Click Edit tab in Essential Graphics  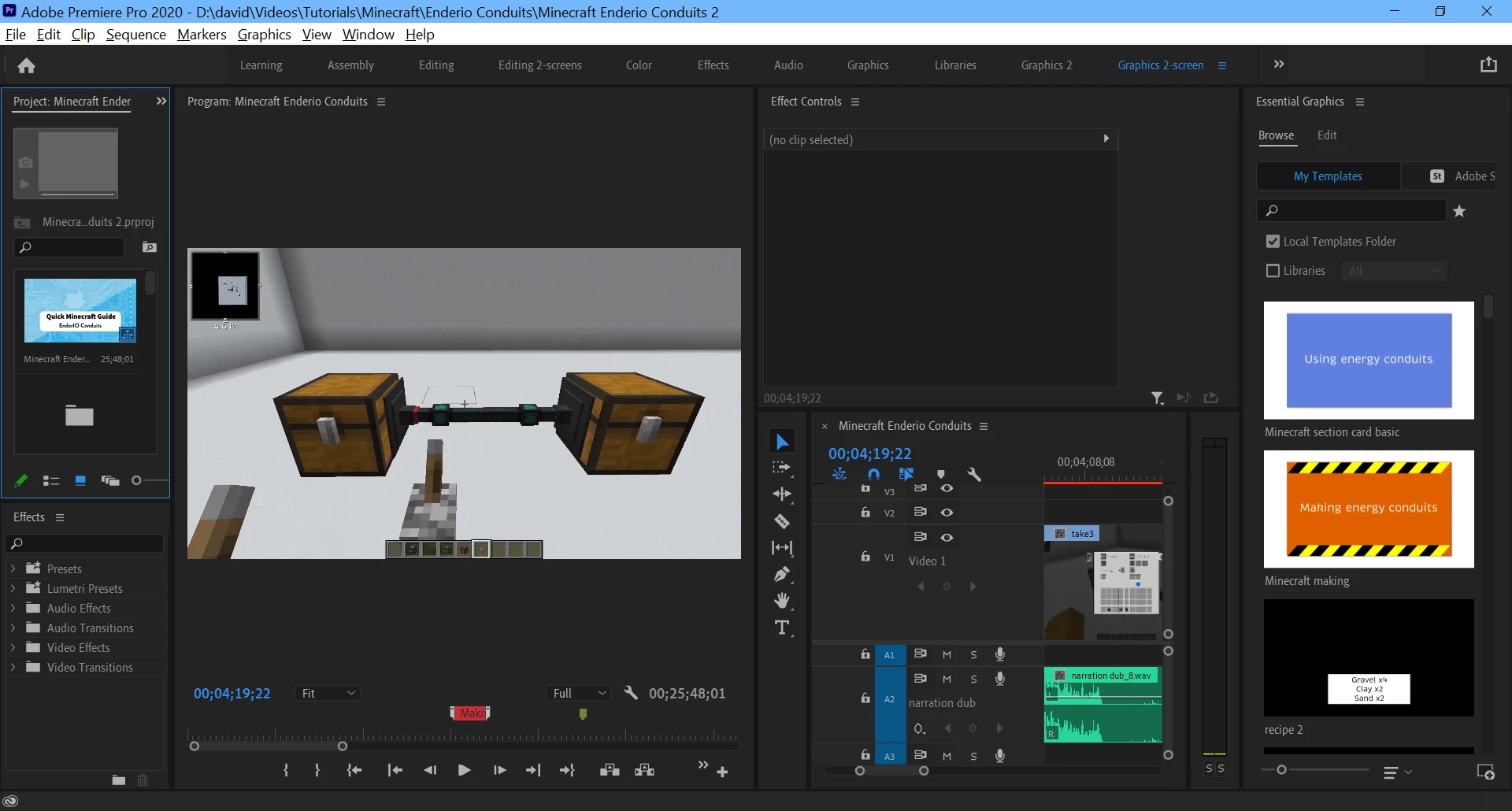click(x=1327, y=135)
